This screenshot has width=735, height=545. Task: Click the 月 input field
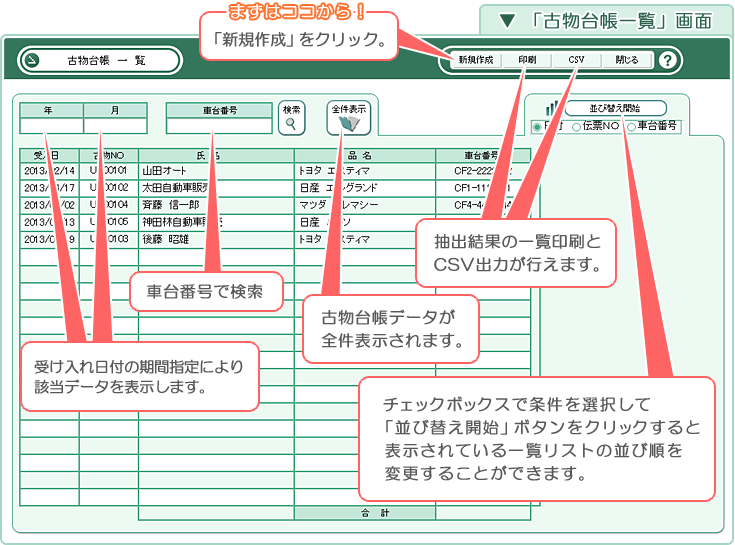pos(115,126)
